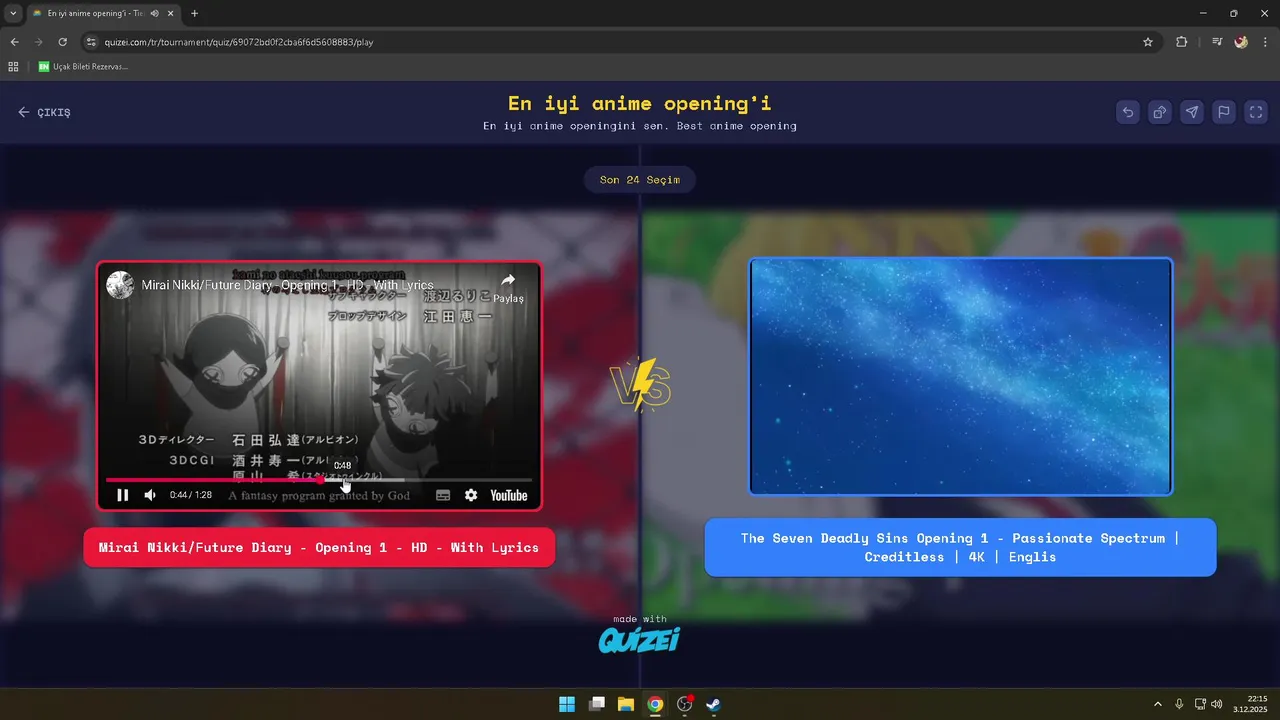
Task: Click the microphone tray icon
Action: 1180,704
